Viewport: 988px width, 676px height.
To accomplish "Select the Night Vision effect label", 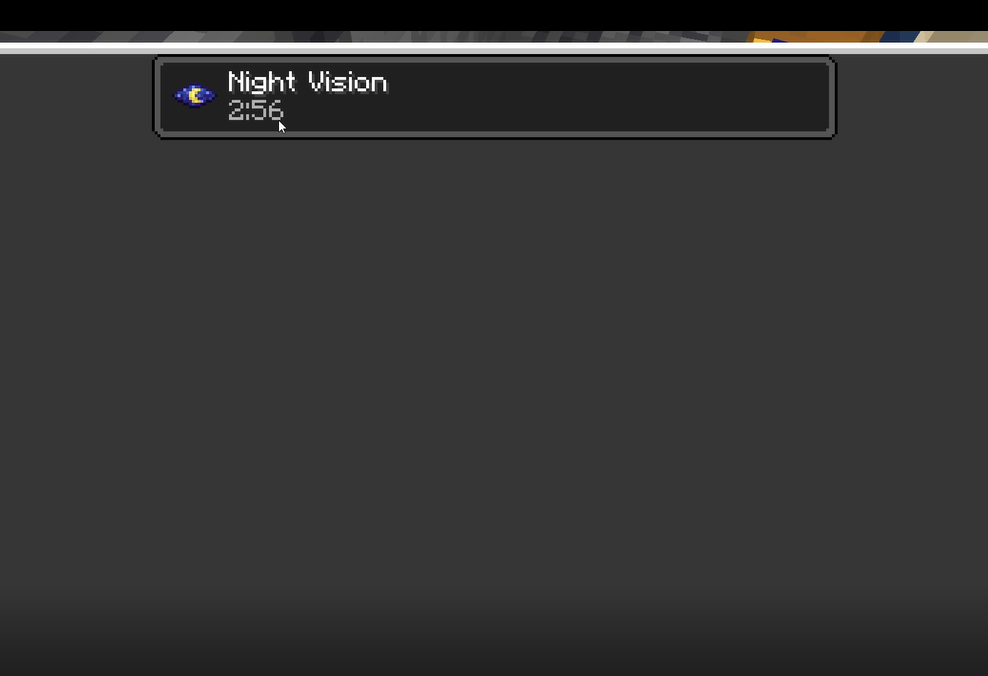I will 307,83.
